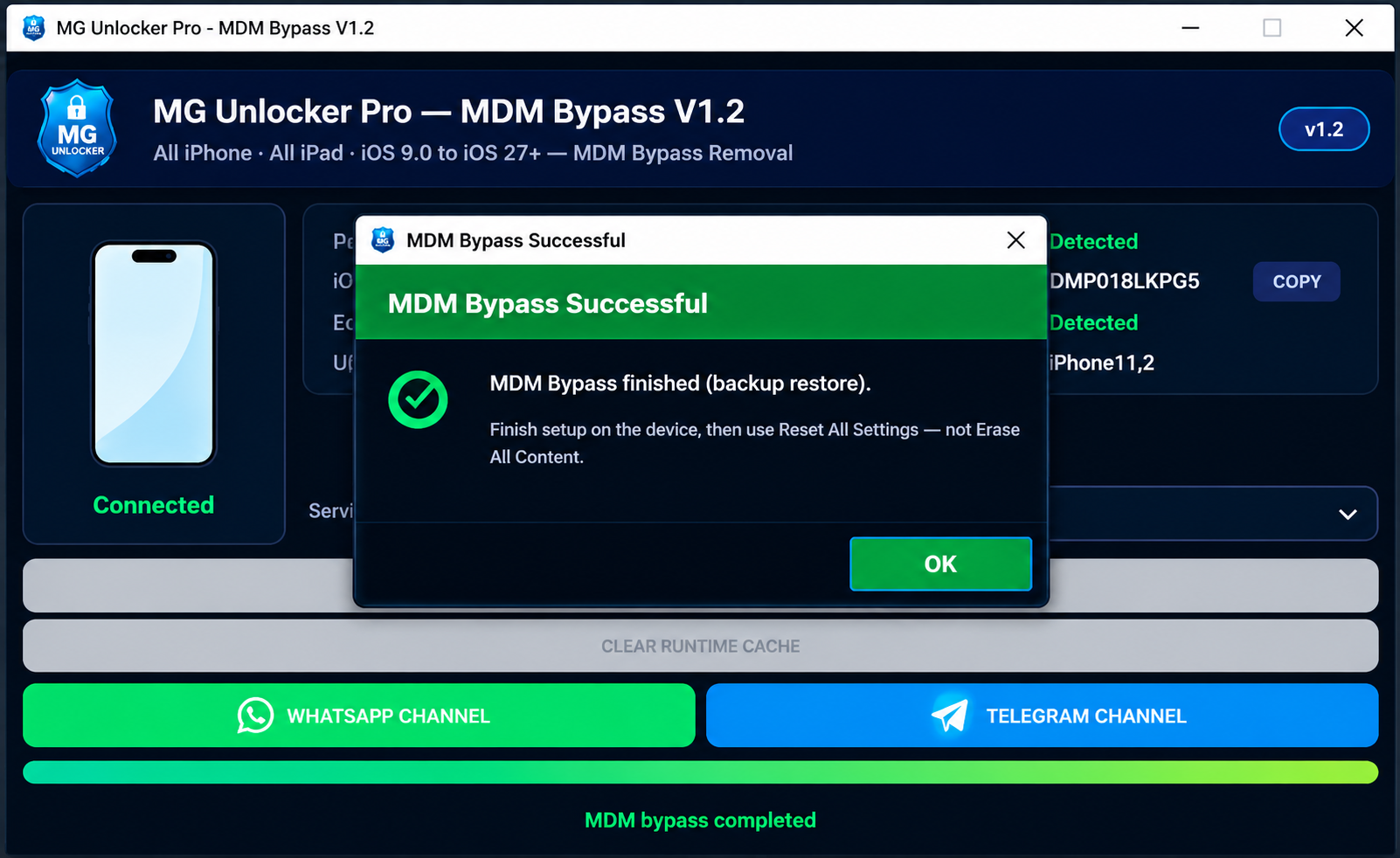This screenshot has width=1400, height=858.
Task: Click the green Connected status label
Action: click(154, 505)
